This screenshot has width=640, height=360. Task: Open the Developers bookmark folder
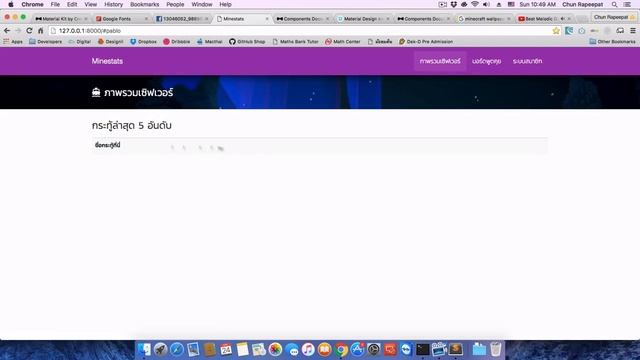coord(45,42)
